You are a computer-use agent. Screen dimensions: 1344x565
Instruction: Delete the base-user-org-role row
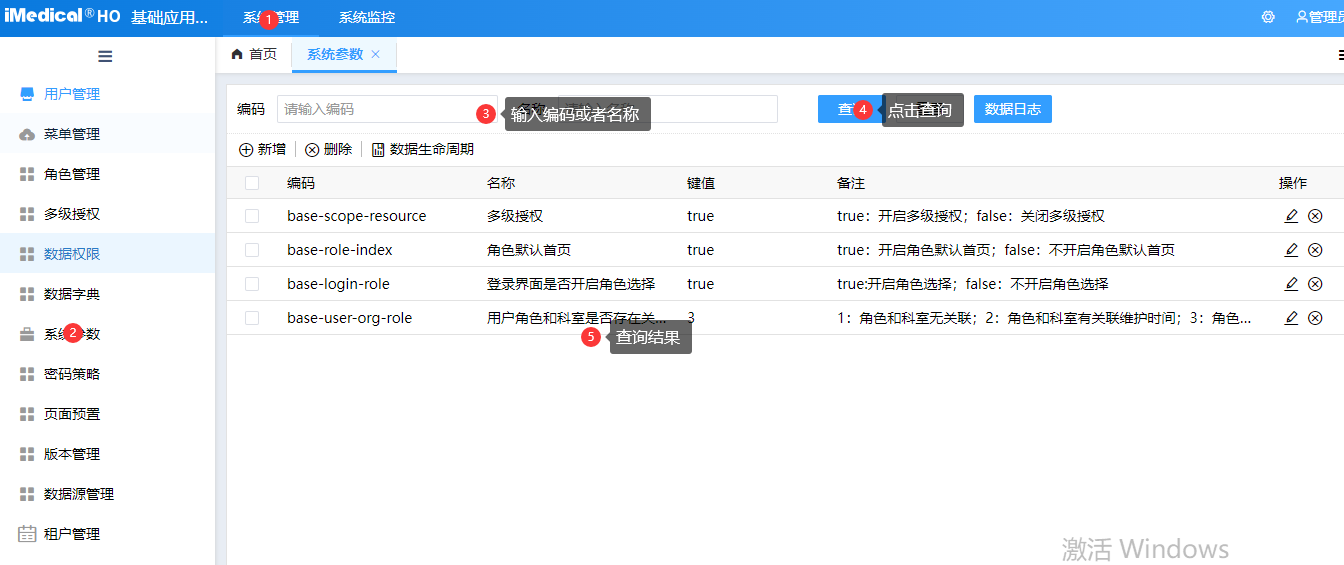(1315, 318)
